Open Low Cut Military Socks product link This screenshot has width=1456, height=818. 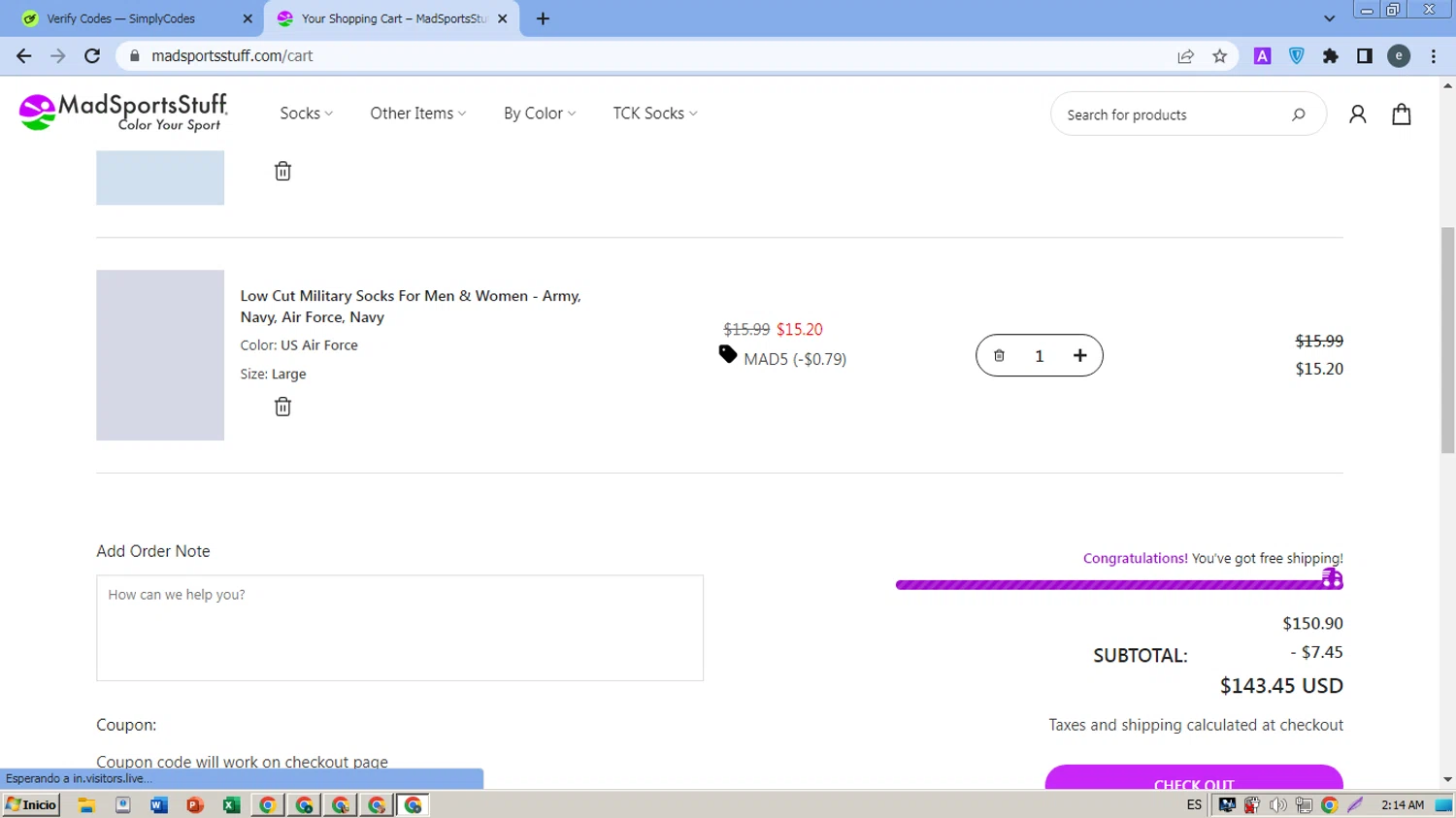click(411, 307)
